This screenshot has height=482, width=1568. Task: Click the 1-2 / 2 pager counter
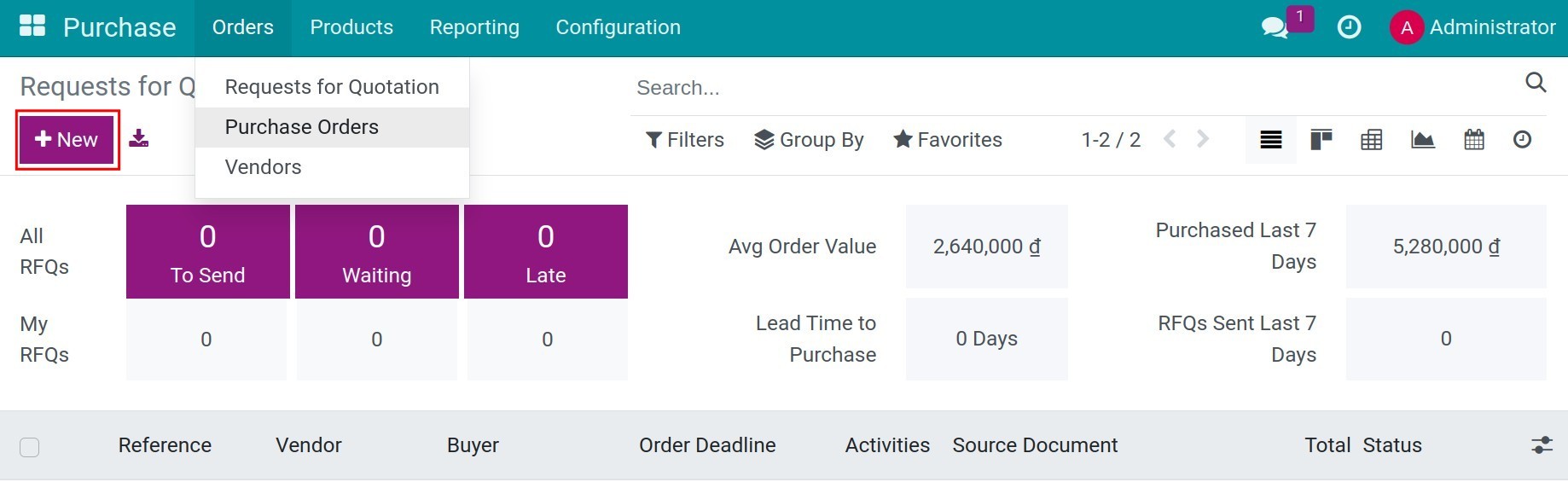point(1111,140)
